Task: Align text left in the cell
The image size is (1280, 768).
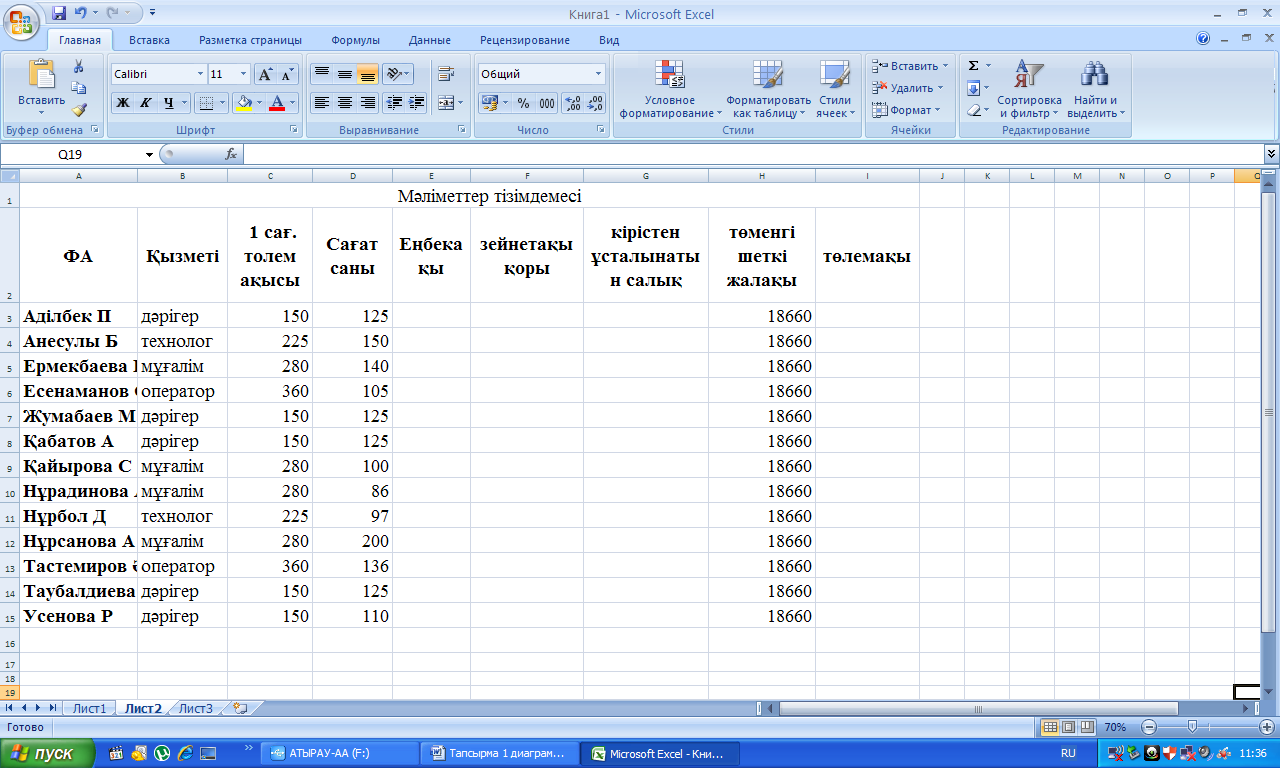Action: 322,102
